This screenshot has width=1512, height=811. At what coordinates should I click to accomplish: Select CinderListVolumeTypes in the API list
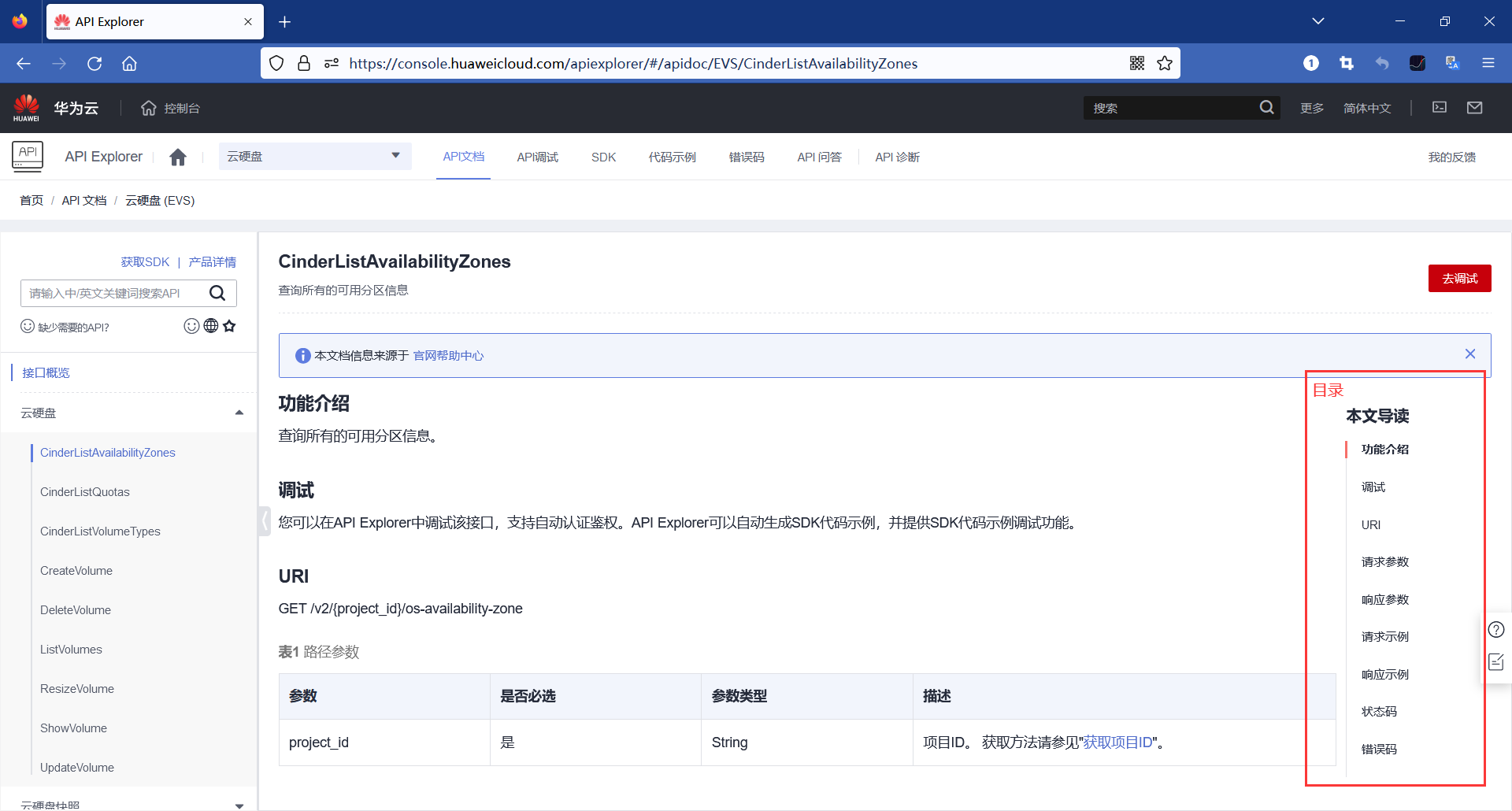pos(100,531)
